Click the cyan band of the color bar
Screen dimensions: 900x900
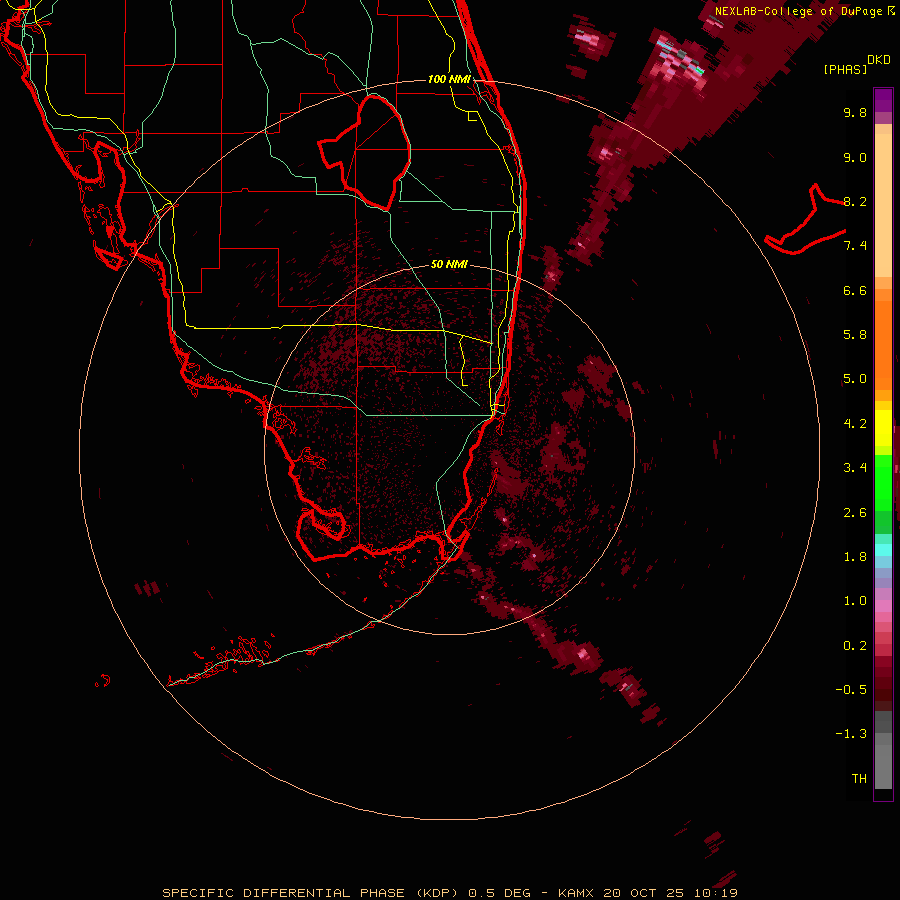pos(883,550)
